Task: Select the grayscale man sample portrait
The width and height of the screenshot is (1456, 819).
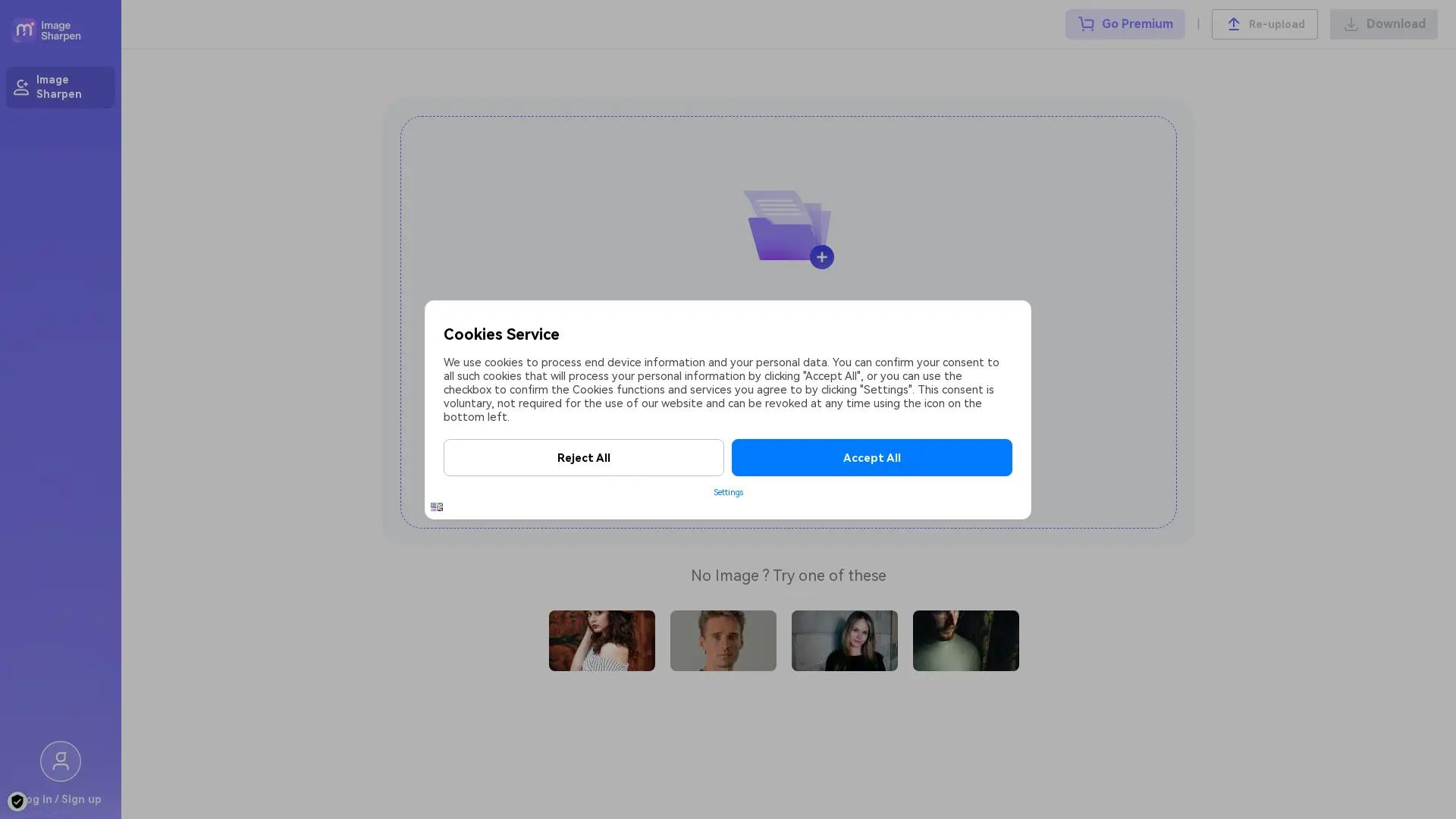Action: pyautogui.click(x=723, y=640)
